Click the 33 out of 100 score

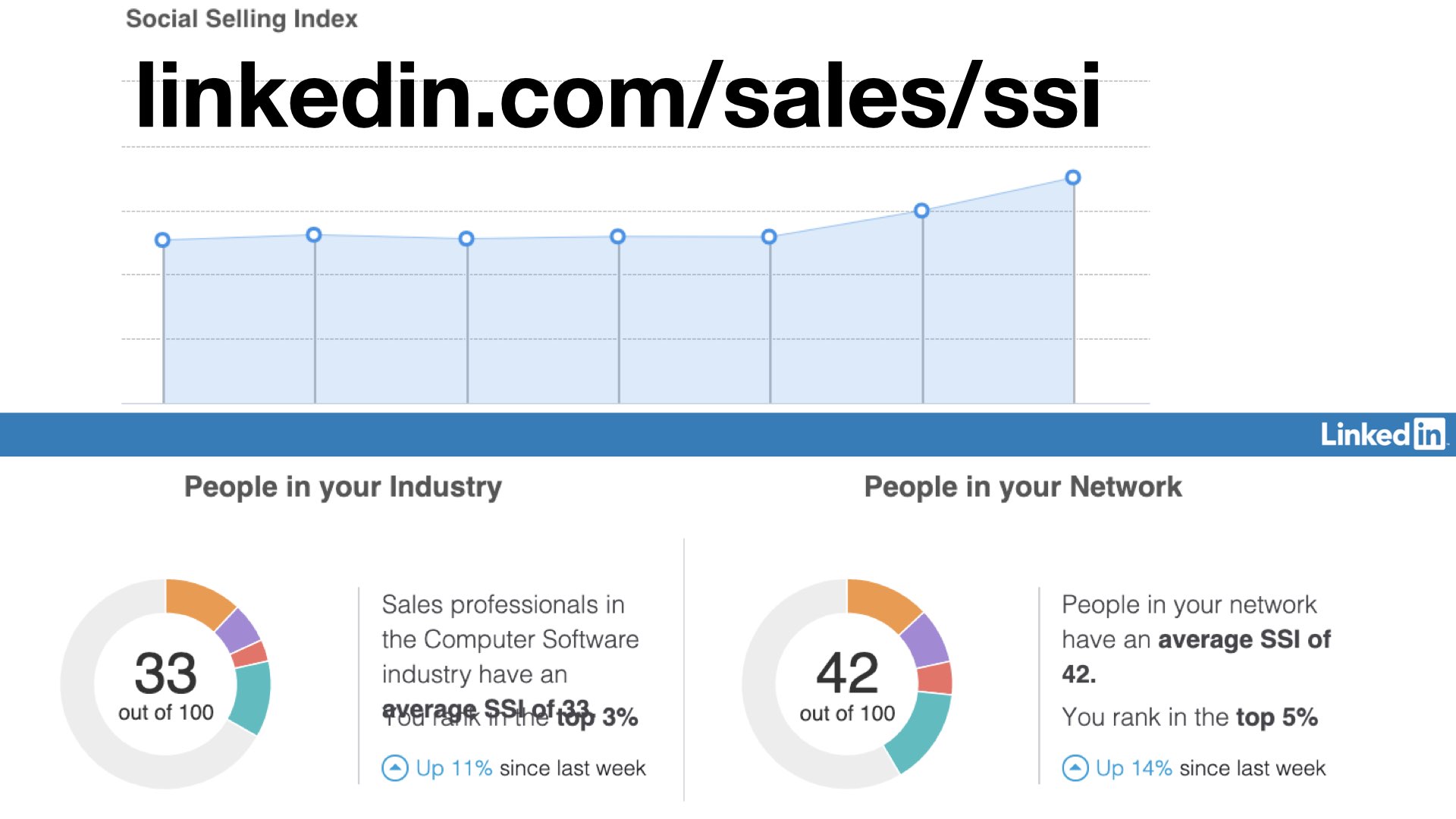[165, 683]
